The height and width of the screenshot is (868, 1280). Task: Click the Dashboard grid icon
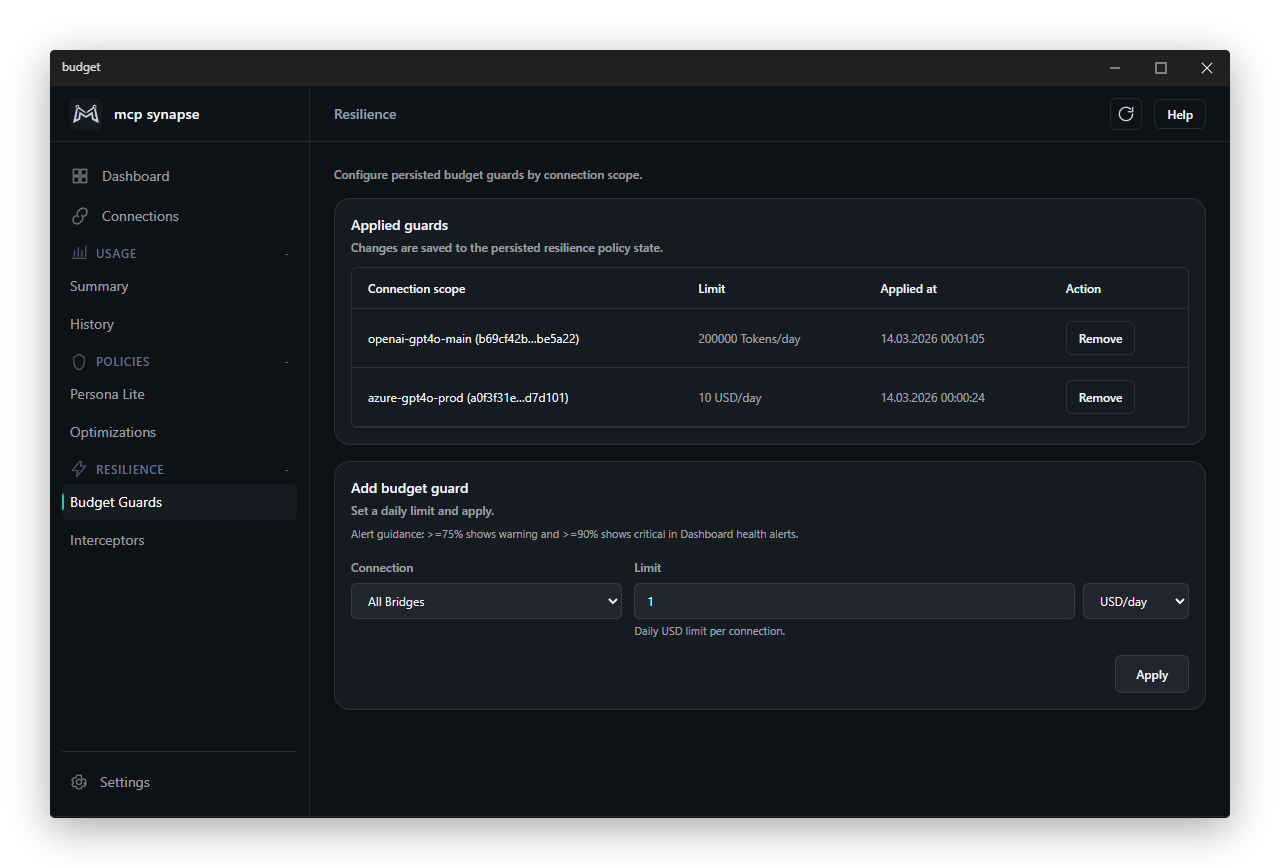click(80, 175)
